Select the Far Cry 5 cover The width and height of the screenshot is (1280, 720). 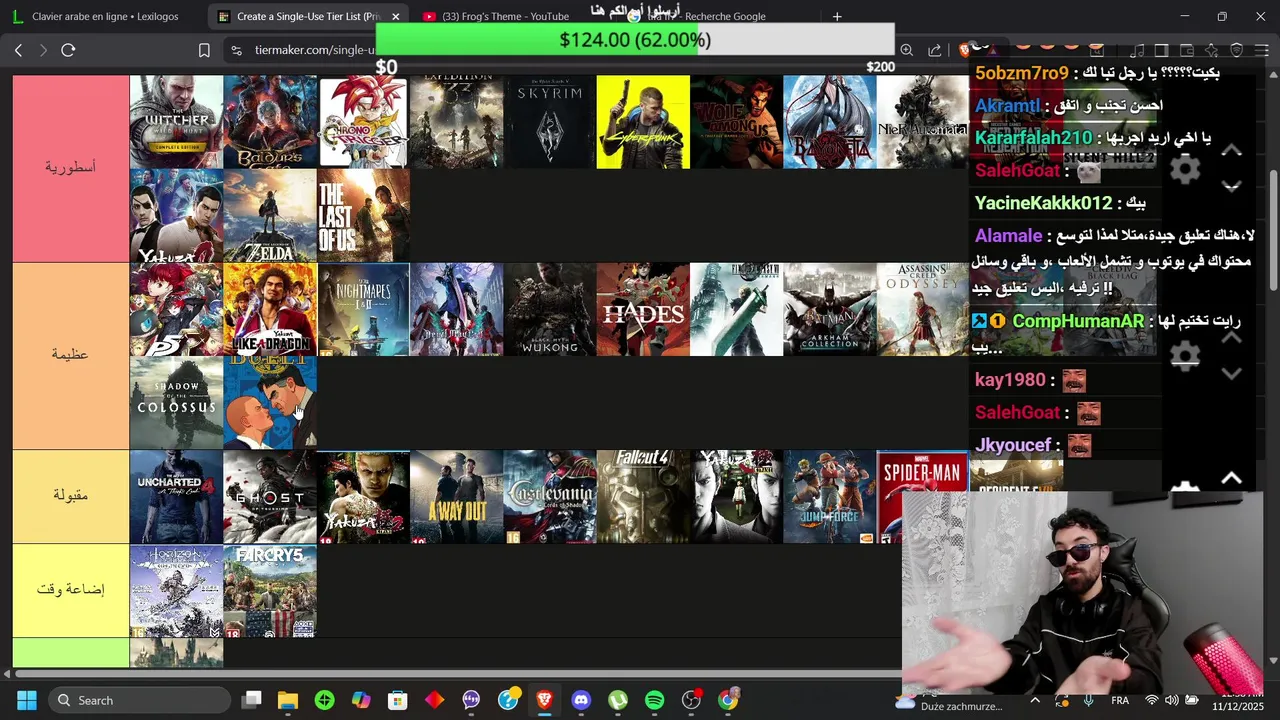pyautogui.click(x=270, y=590)
